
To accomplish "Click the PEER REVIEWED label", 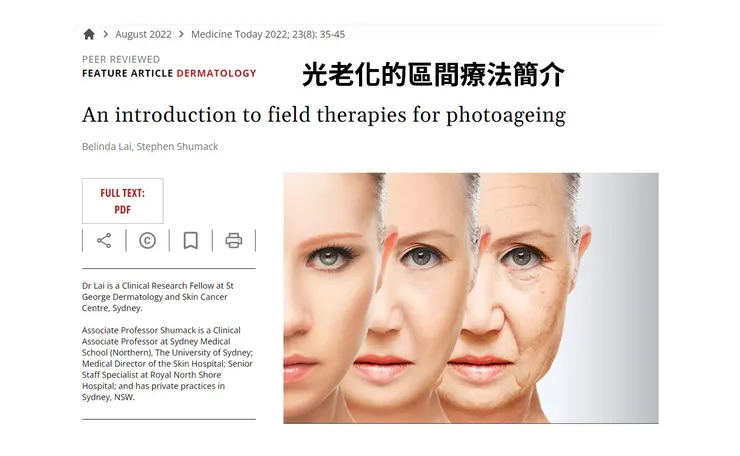I will click(x=121, y=59).
